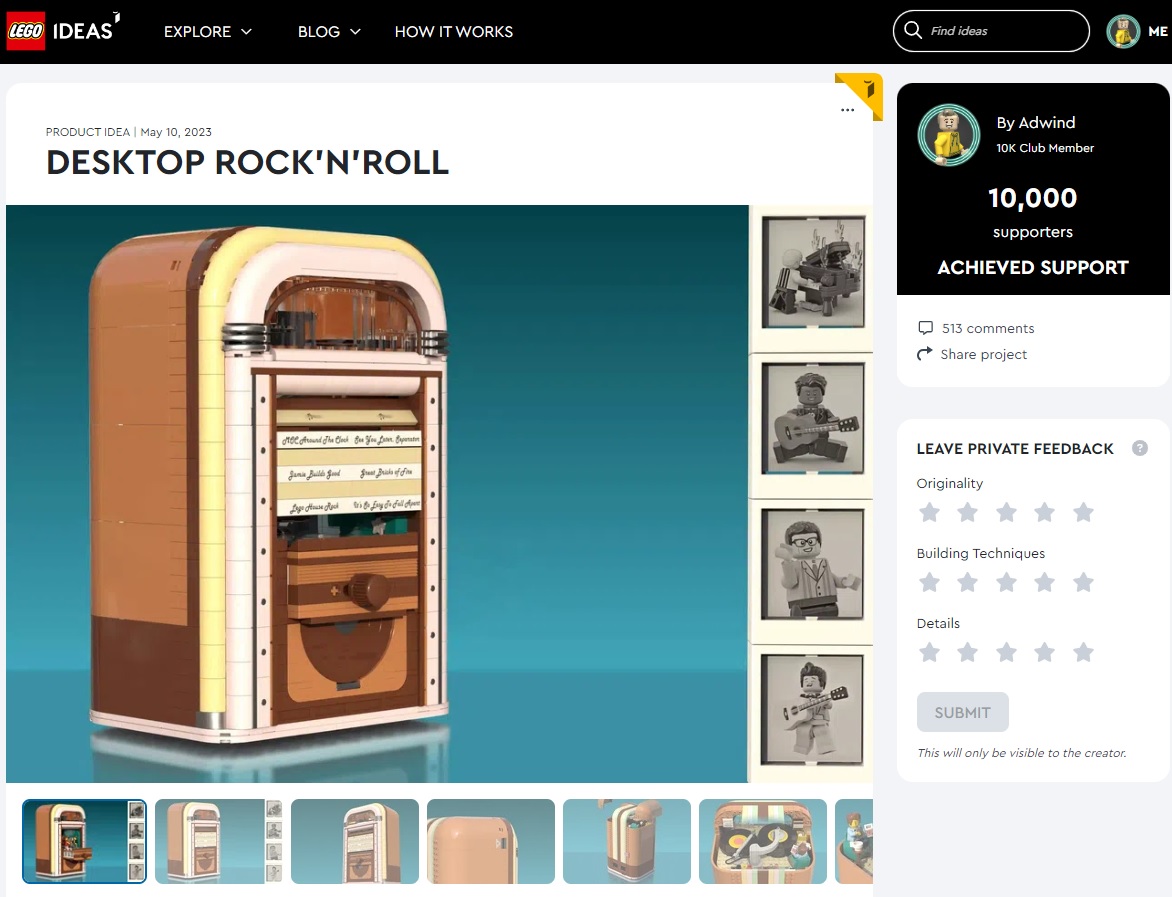
Task: Click the DESKTOP ROCK'N'ROLL title
Action: point(247,162)
